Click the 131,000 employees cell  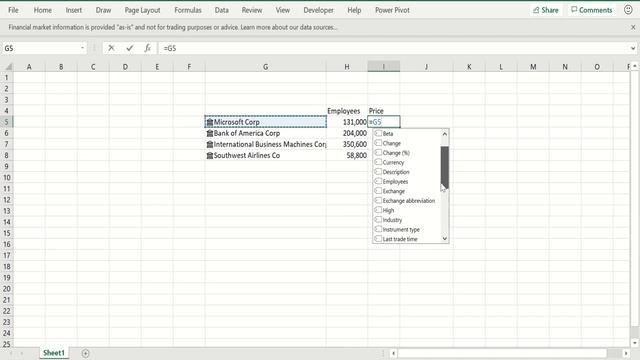[x=347, y=122]
